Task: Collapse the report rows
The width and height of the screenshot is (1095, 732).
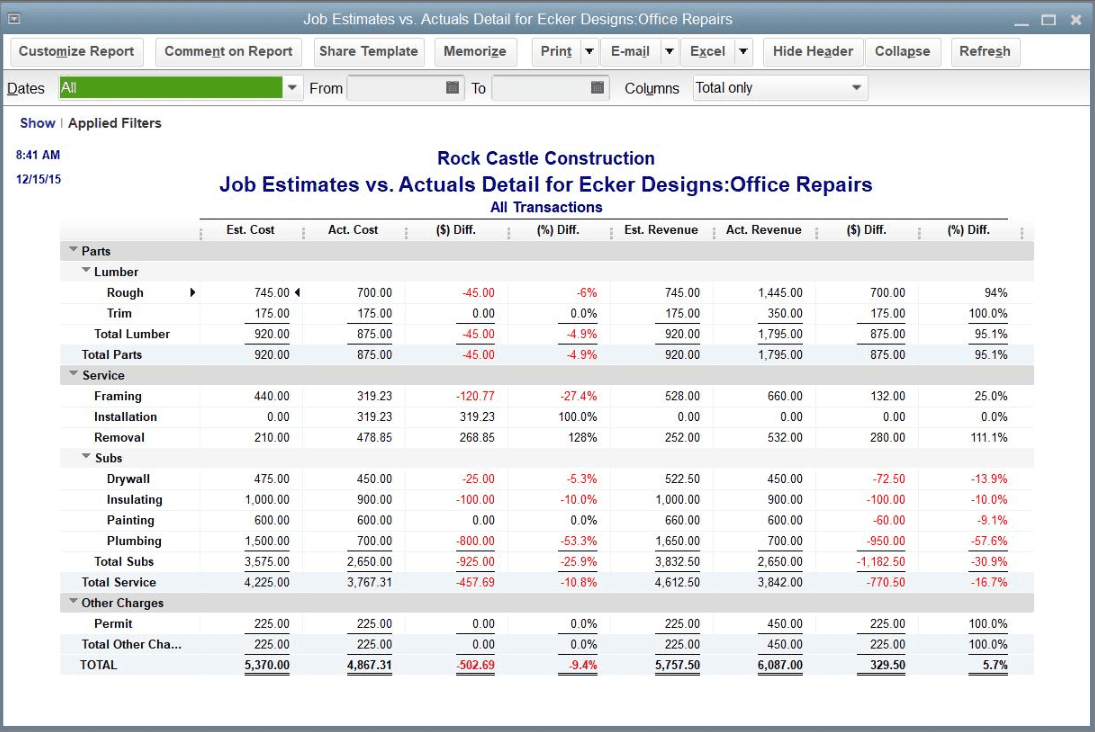Action: point(902,52)
